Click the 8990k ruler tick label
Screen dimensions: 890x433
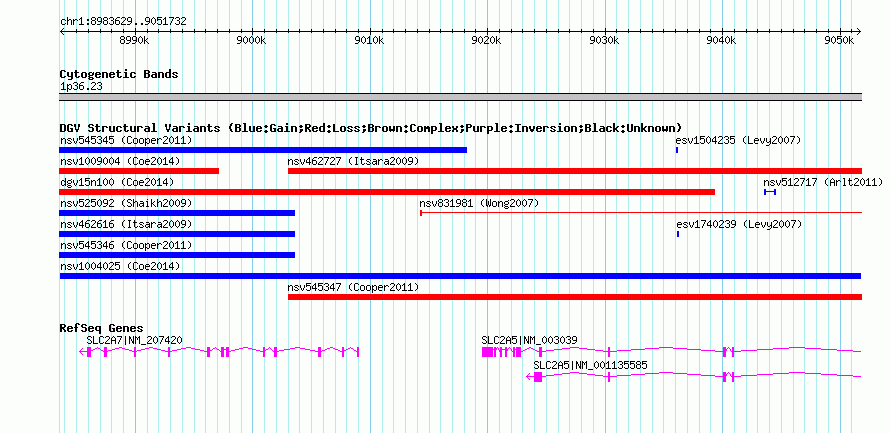(135, 40)
